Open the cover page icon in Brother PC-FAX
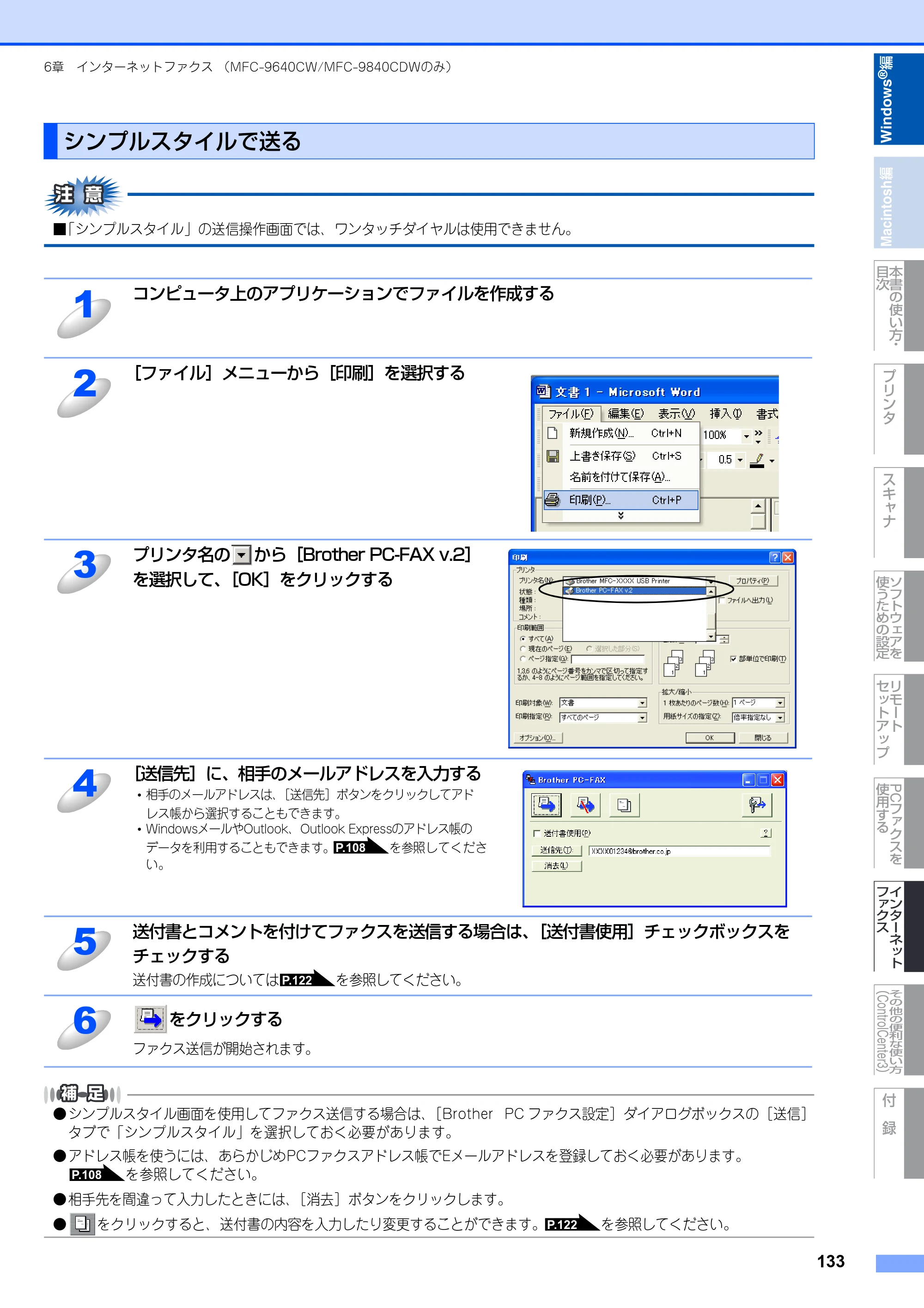This screenshot has width=924, height=1308. (x=624, y=805)
